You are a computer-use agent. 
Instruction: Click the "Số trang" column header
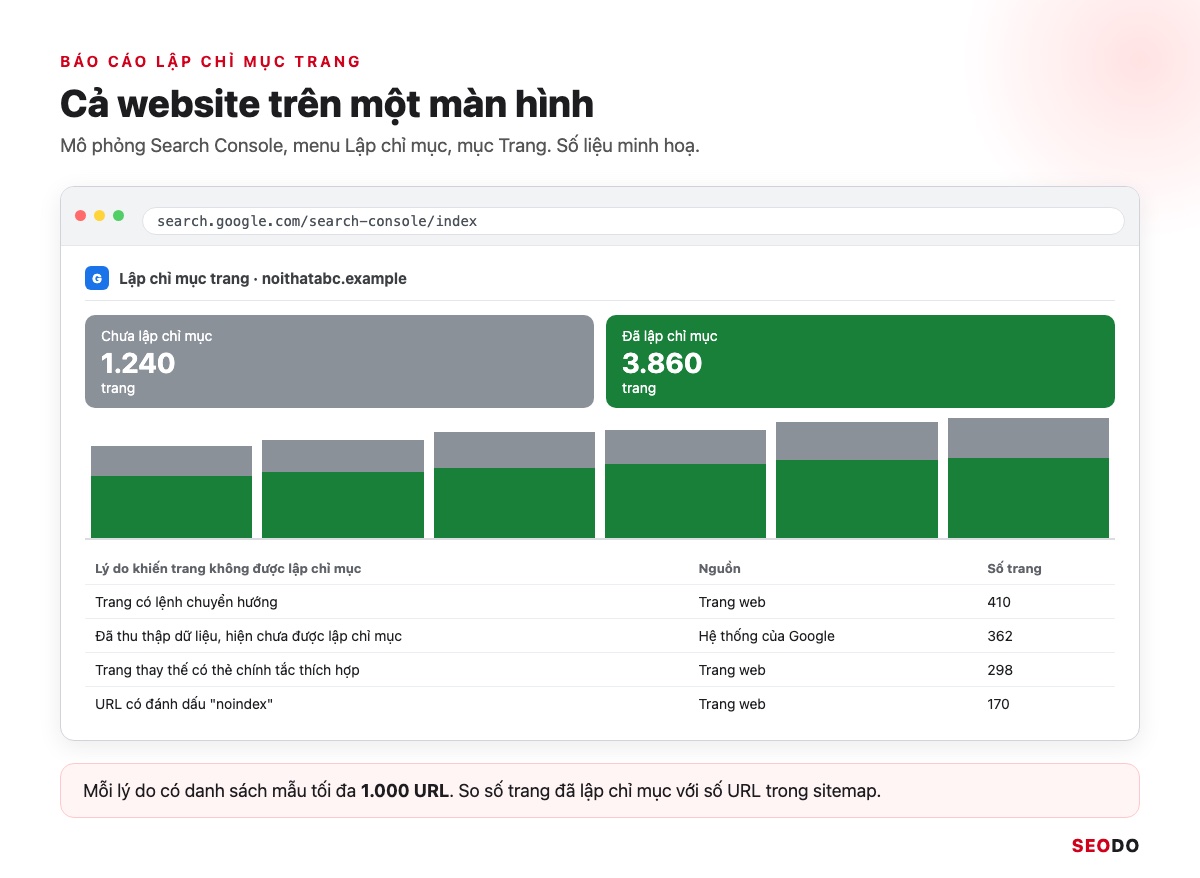click(1014, 568)
